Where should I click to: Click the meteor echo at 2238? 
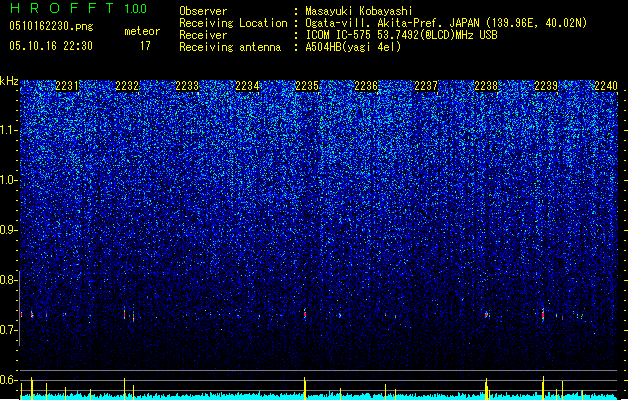487,315
